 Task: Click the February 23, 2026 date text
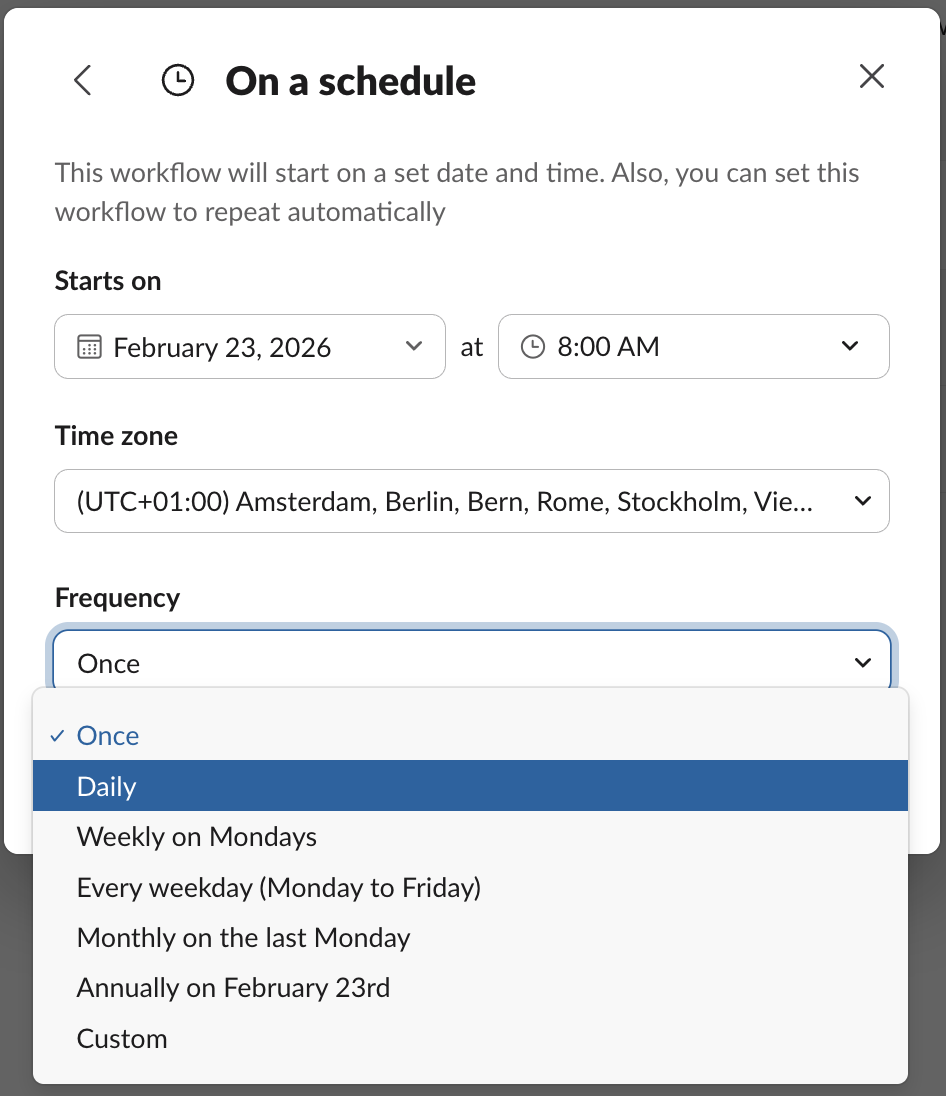[222, 347]
